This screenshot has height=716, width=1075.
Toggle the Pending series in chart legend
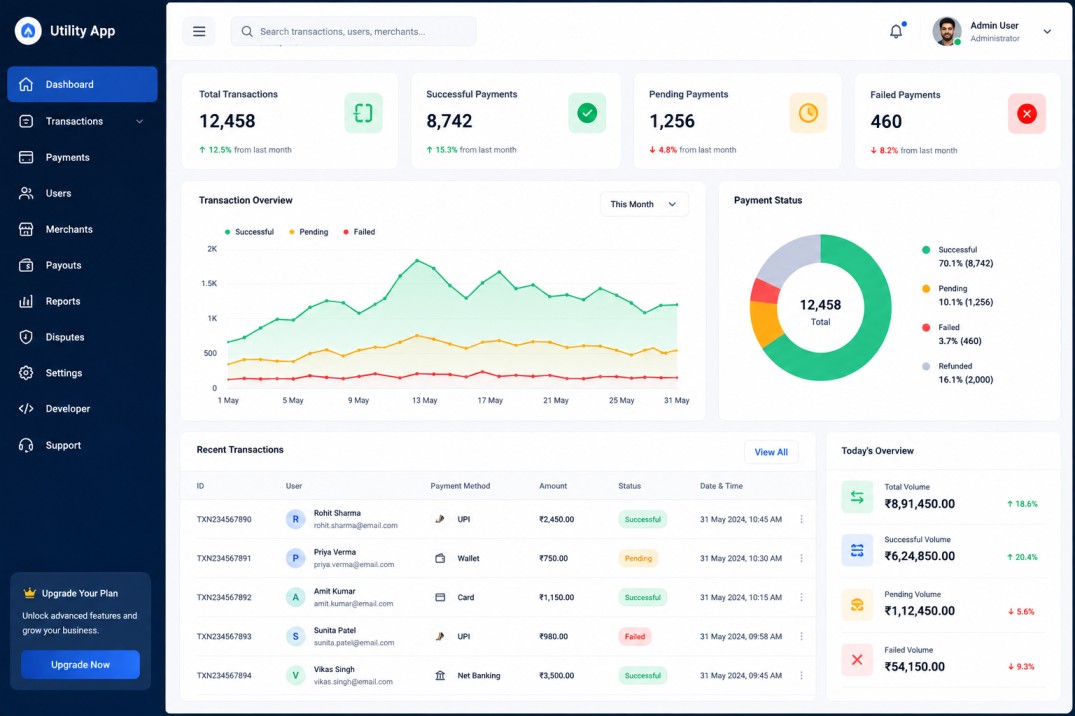click(x=309, y=232)
